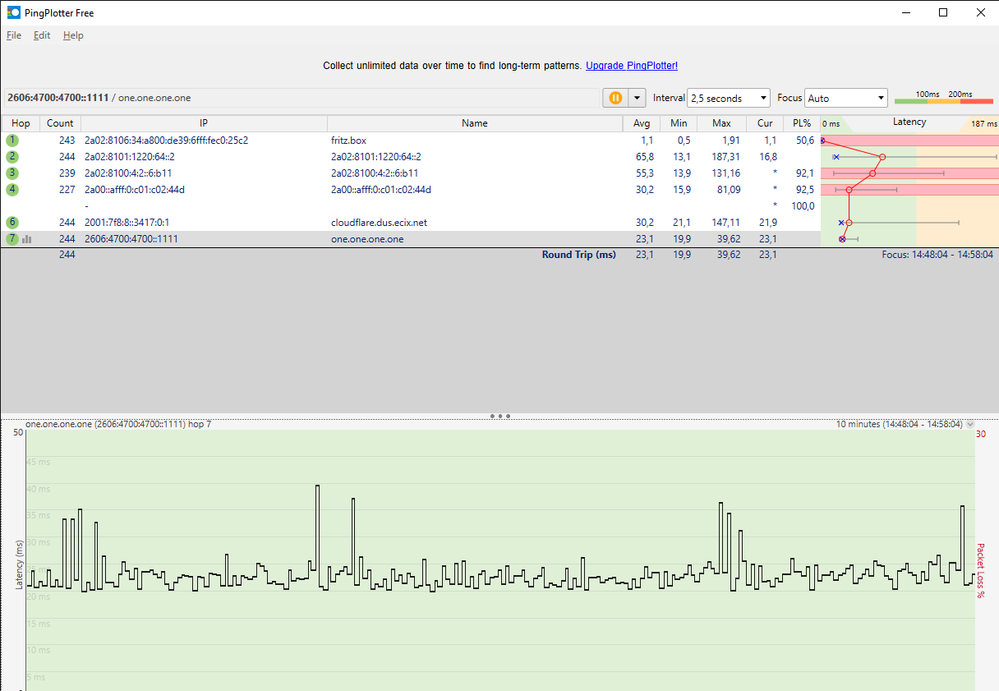Open the Focus Auto combo box

pyautogui.click(x=845, y=98)
